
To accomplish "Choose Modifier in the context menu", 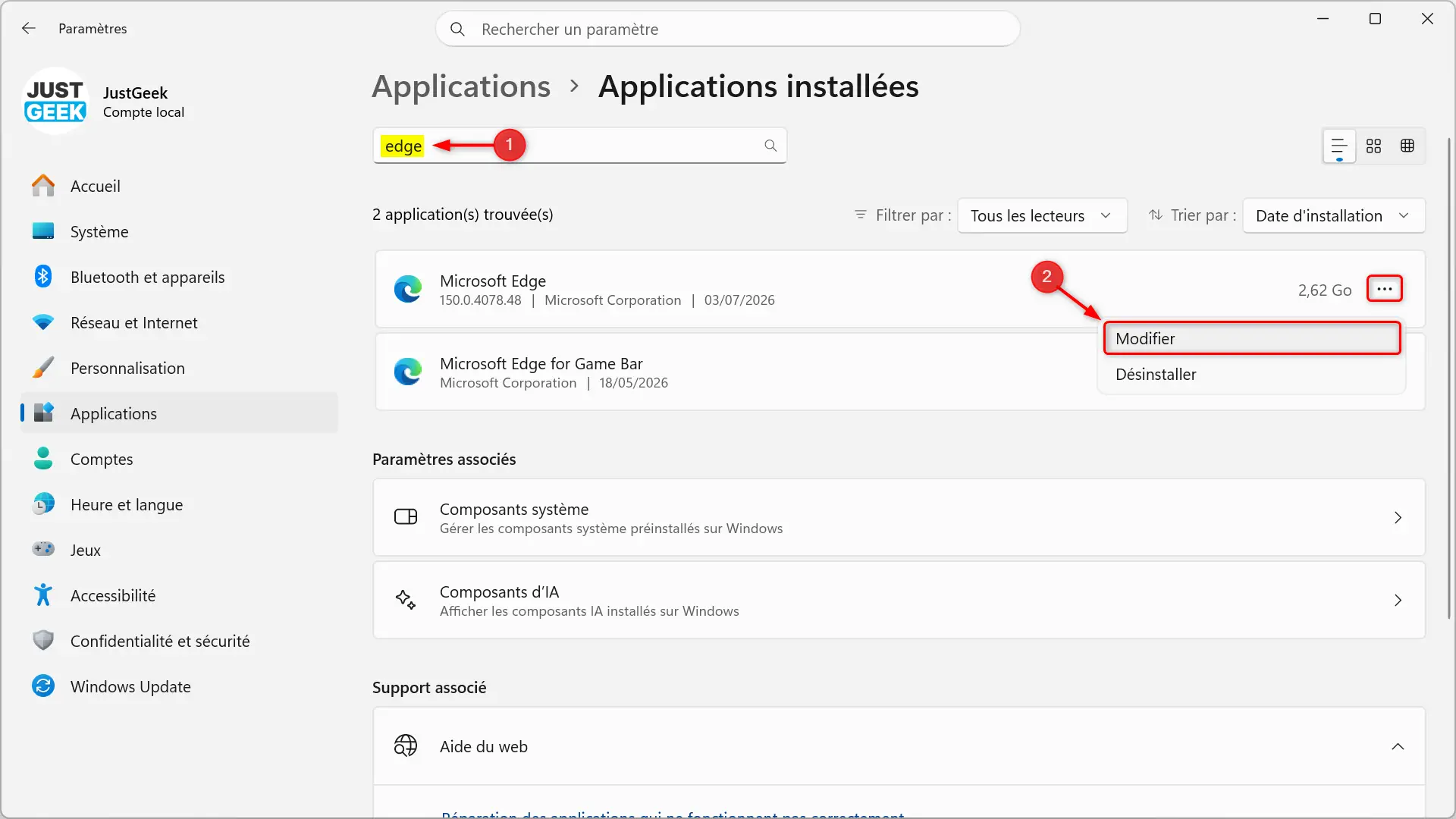I will (x=1251, y=338).
